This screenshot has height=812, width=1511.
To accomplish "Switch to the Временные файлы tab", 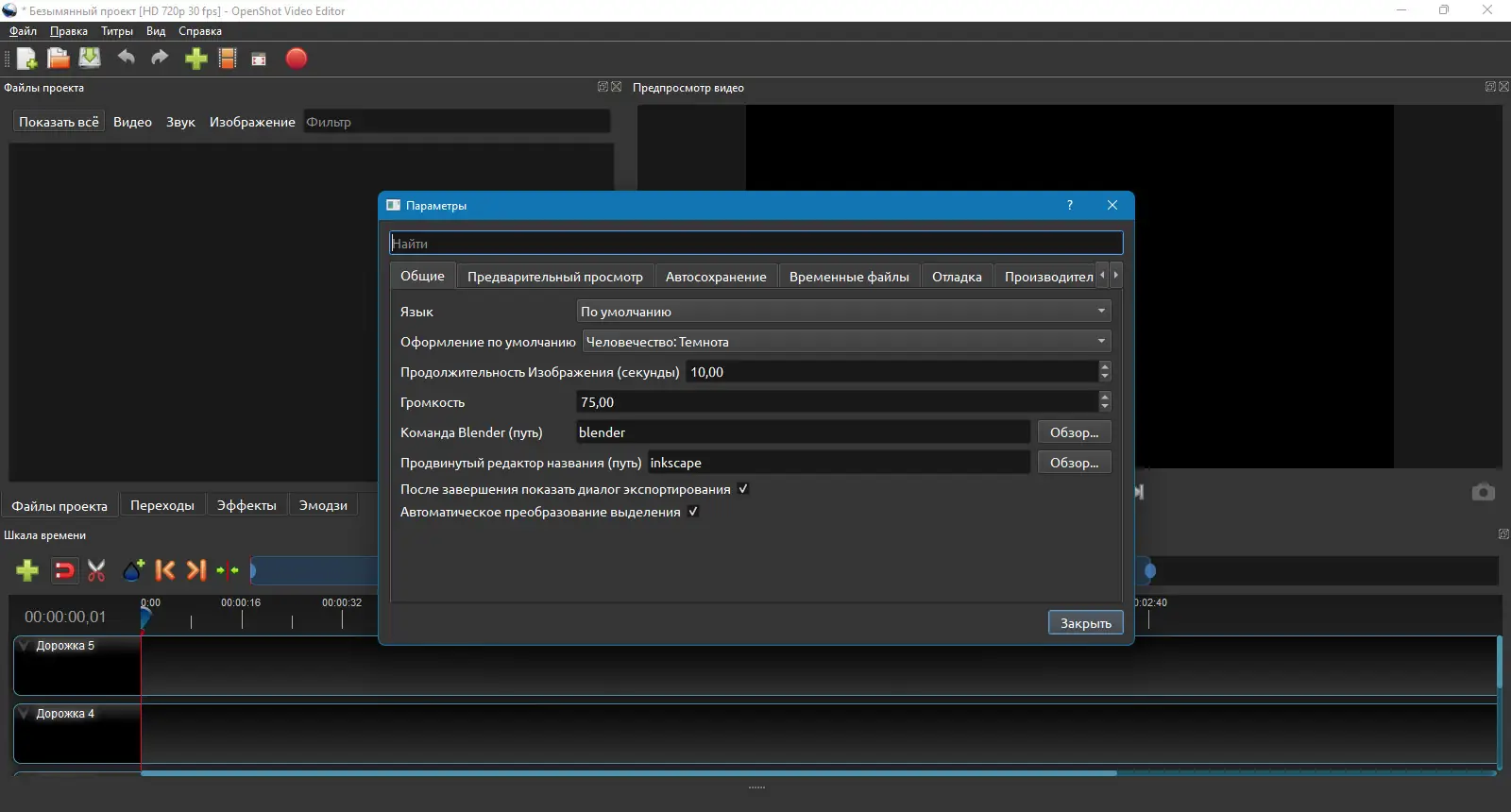I will 849,277.
